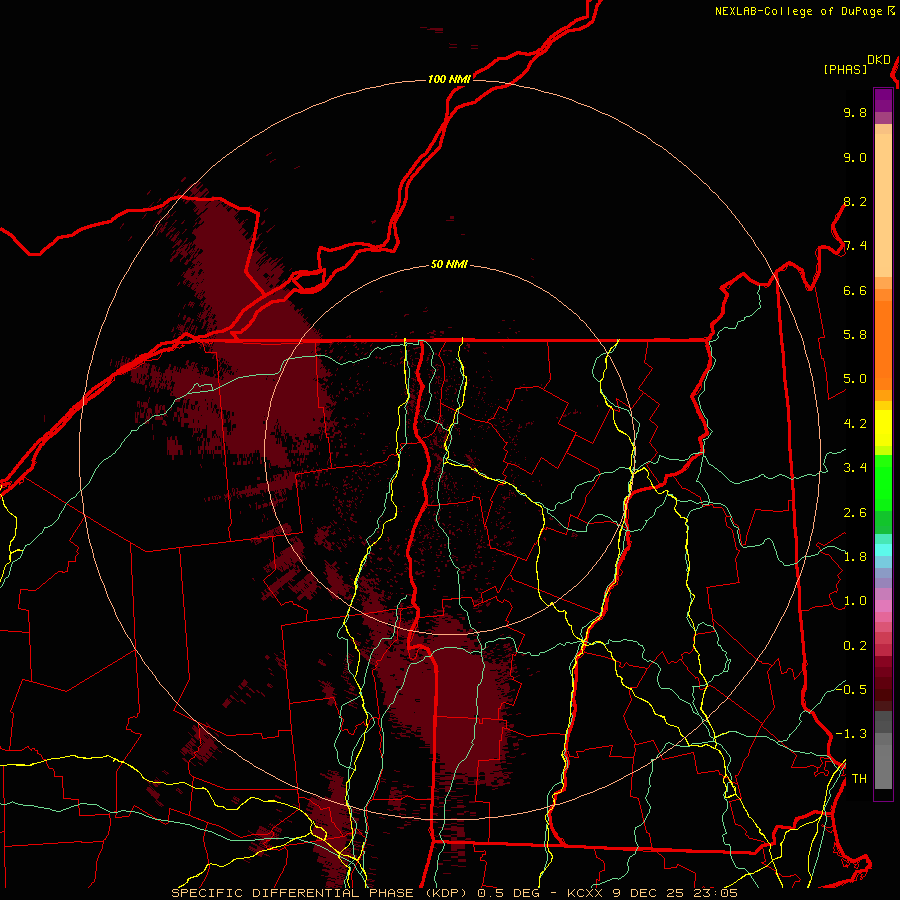
Task: Click the 7.4 legend value
Action: (x=855, y=246)
